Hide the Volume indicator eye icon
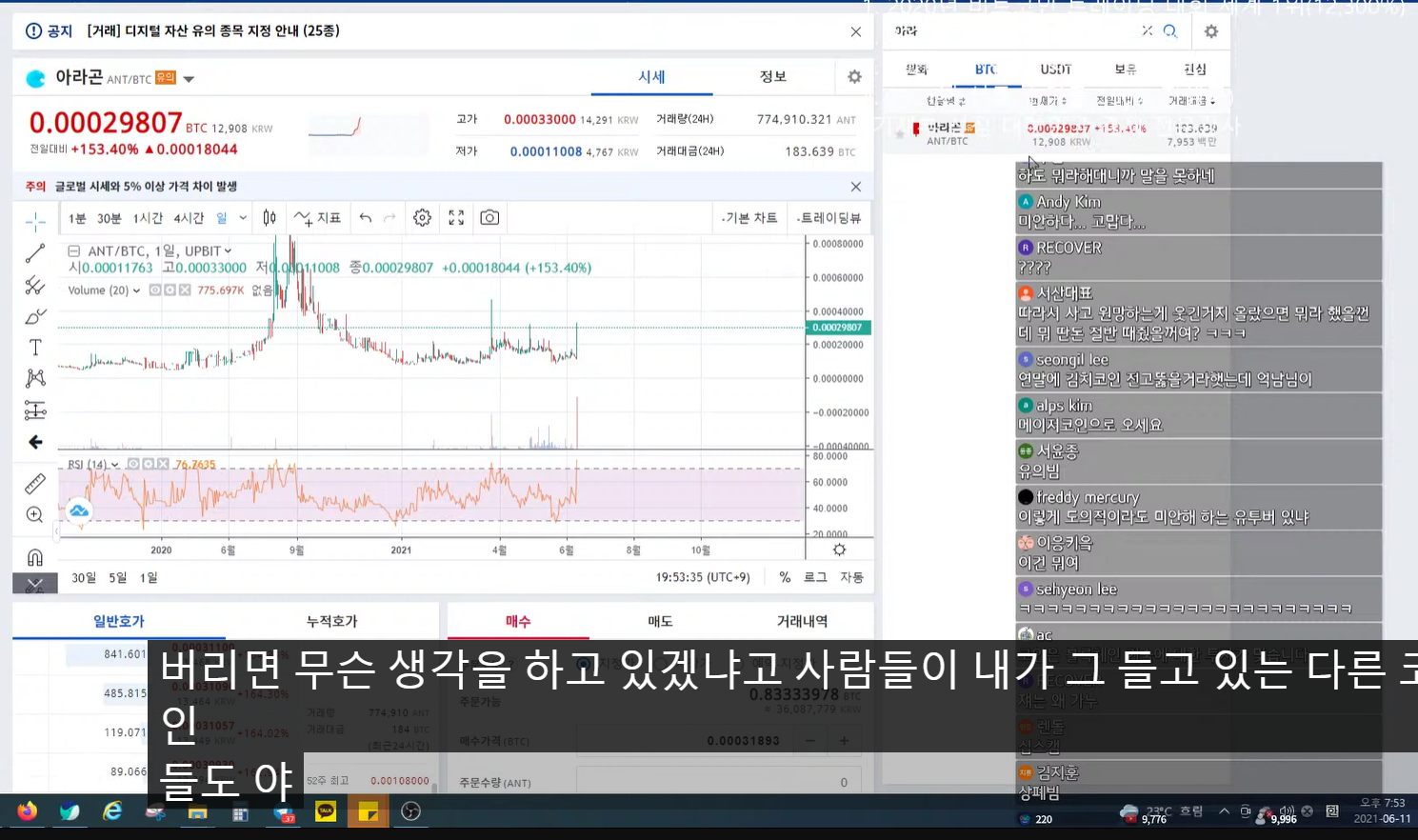The image size is (1418, 840). coord(154,290)
